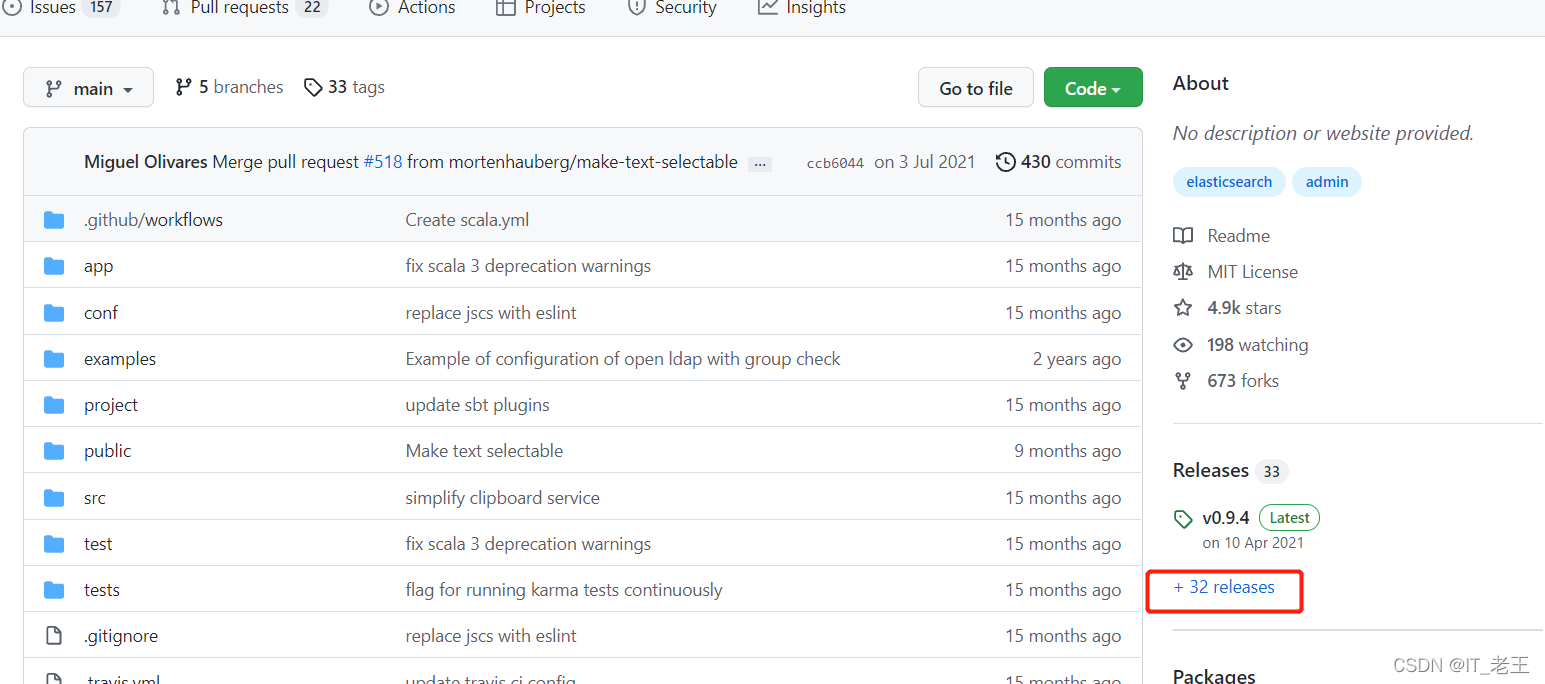Screen dimensions: 1545x684
Task: Open the + 32 releases link
Action: coord(1224,588)
